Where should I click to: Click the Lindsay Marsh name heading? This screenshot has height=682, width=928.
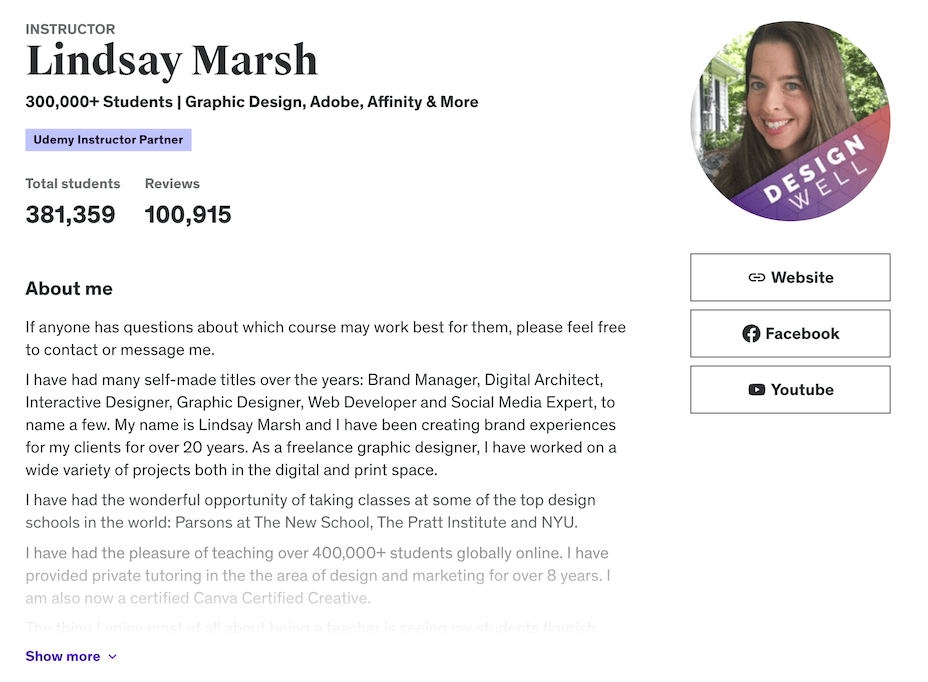click(171, 62)
